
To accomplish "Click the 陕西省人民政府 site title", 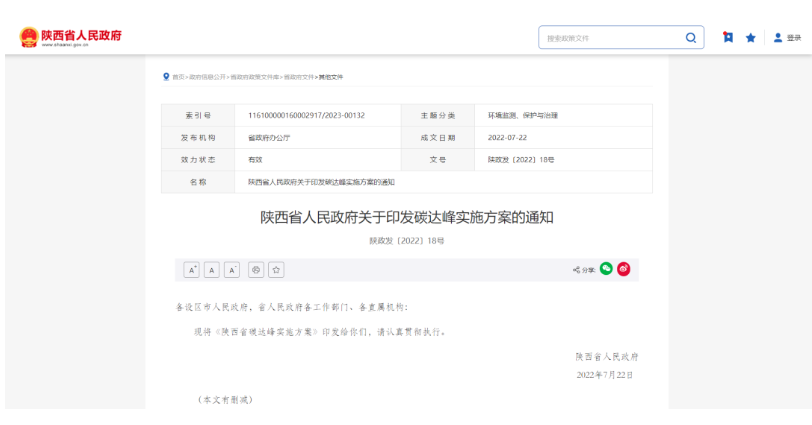I will coord(82,35).
